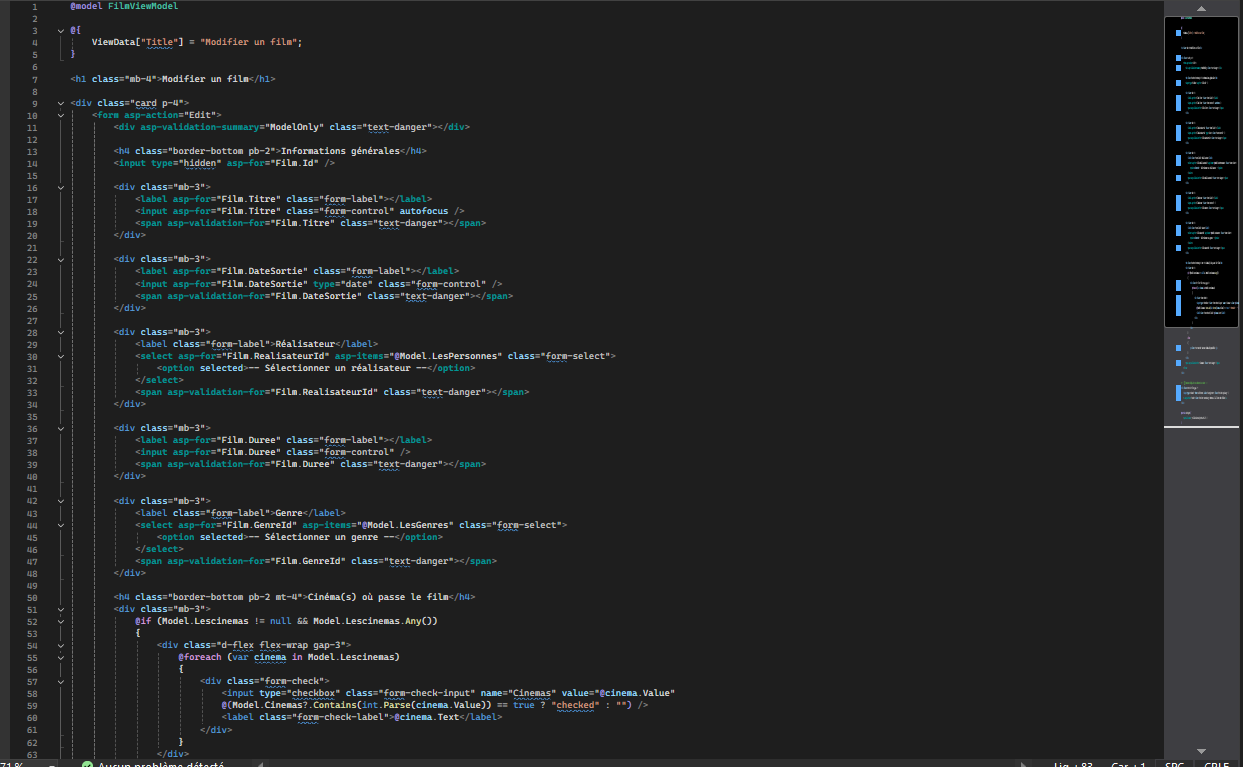
Task: Open the CRLF line-ending selector
Action: 1218,763
